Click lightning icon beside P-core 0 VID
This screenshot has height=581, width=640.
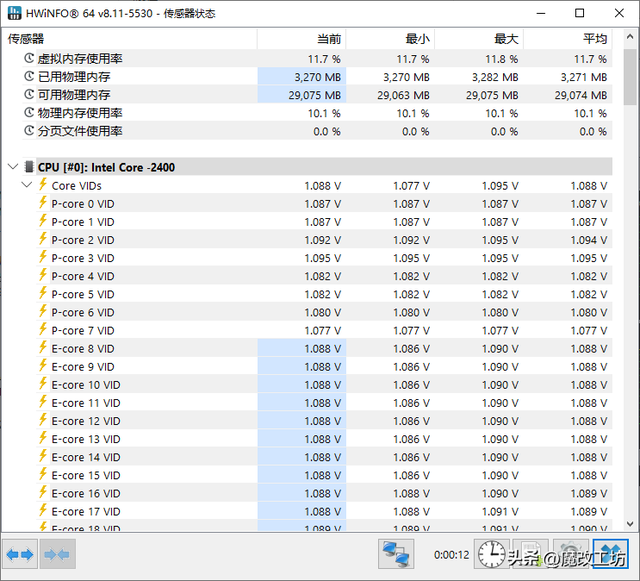pos(43,203)
